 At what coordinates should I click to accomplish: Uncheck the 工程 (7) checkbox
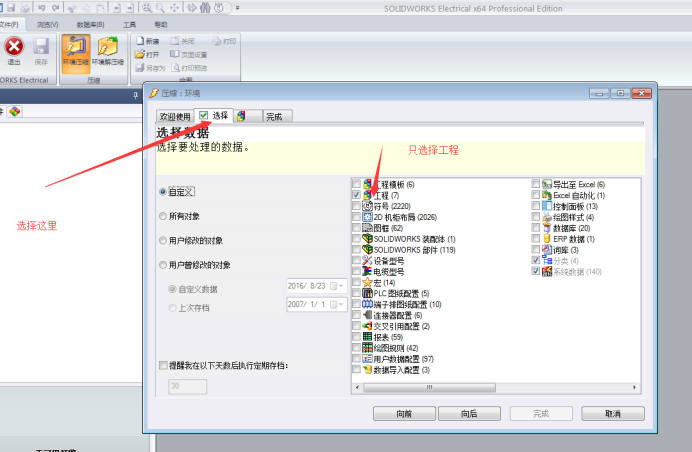(357, 195)
